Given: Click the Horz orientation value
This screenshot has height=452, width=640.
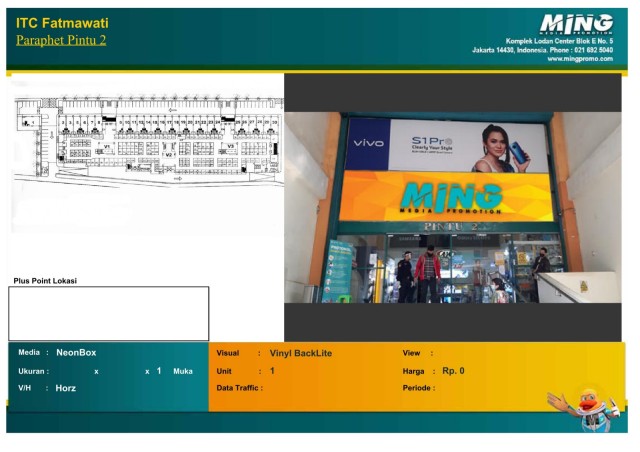Looking at the screenshot, I should [x=66, y=388].
